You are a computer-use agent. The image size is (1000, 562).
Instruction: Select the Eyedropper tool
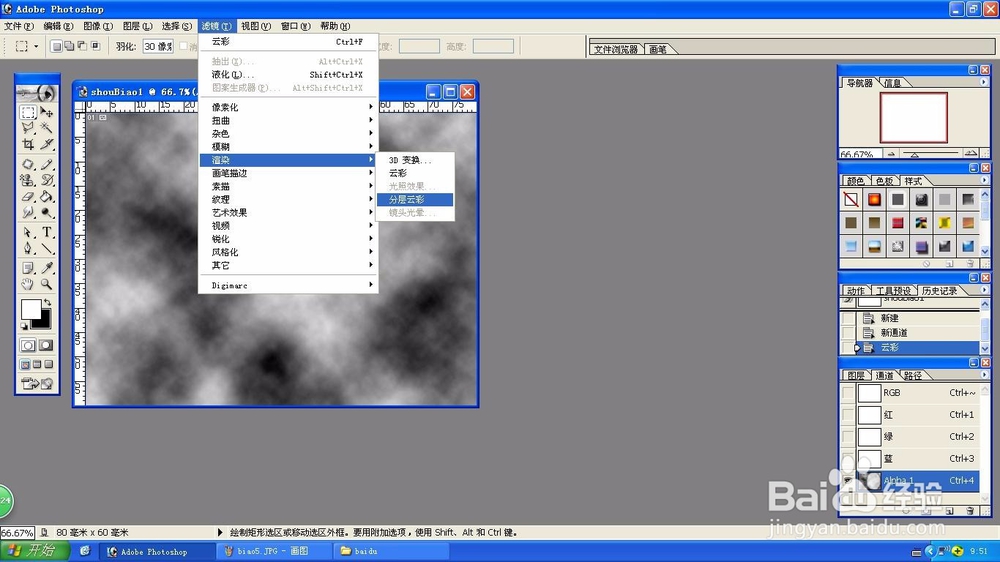tap(47, 268)
